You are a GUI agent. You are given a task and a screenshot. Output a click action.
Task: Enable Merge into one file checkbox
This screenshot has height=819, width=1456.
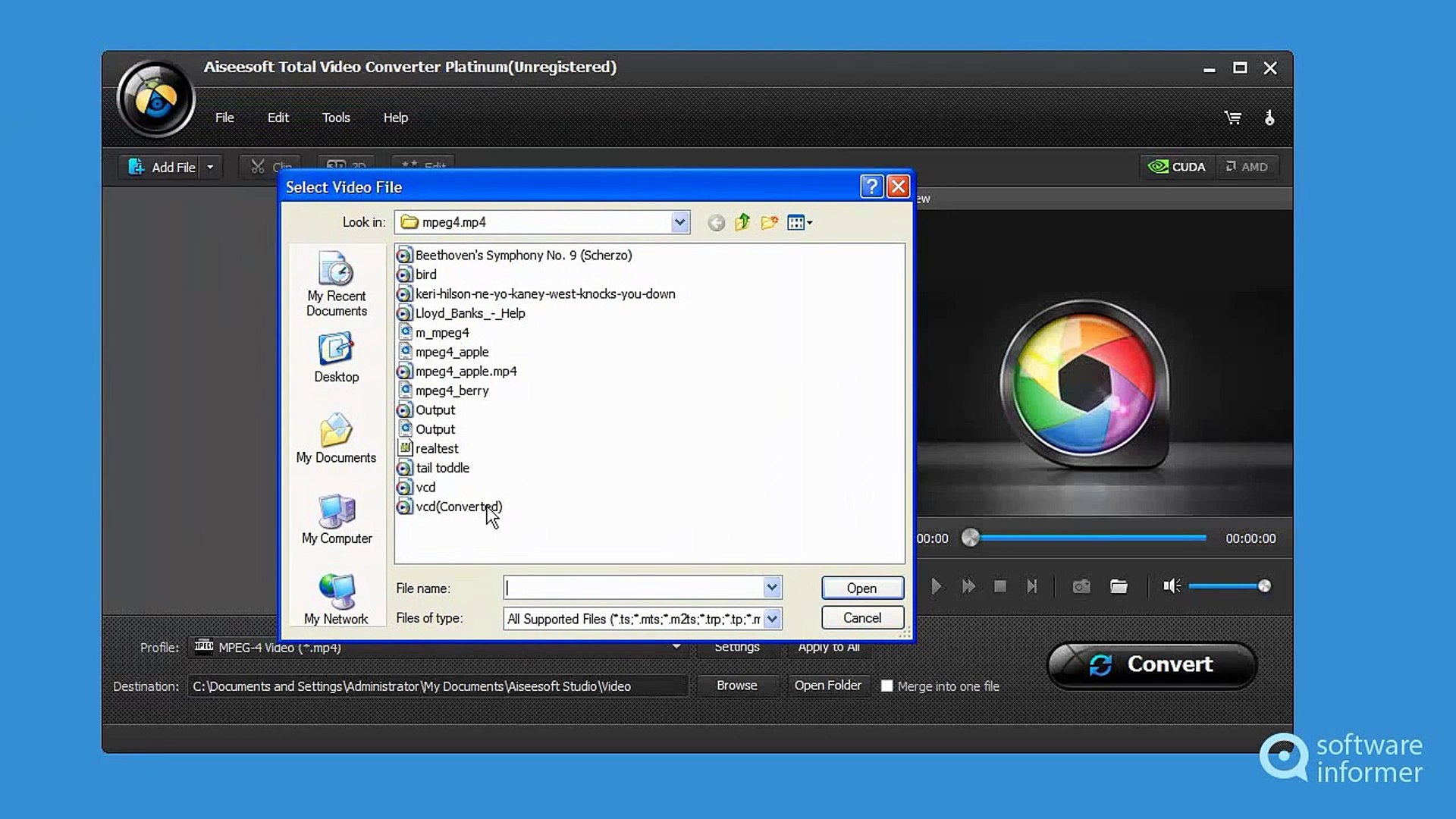pyautogui.click(x=886, y=686)
